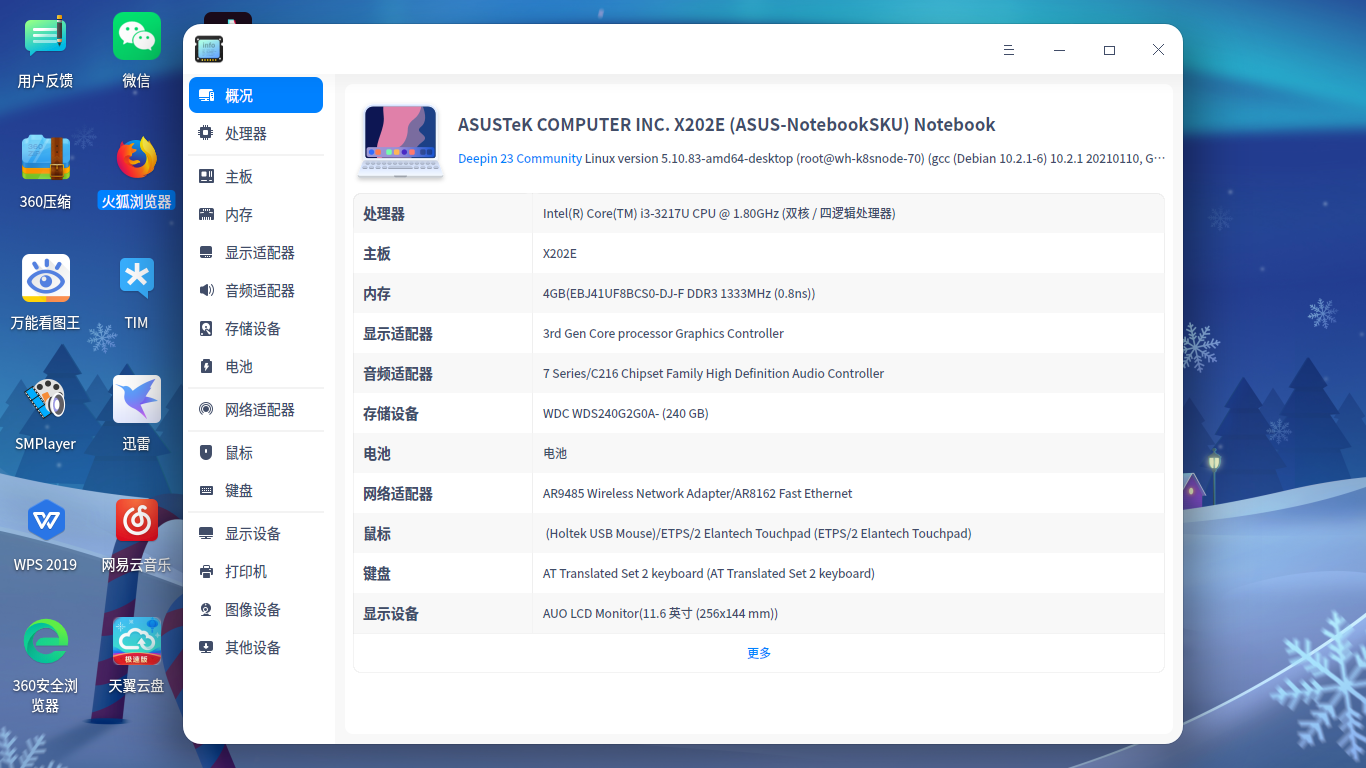Screen dimensions: 1366x768
Task: Click the 更多 (More) link
Action: 757,652
